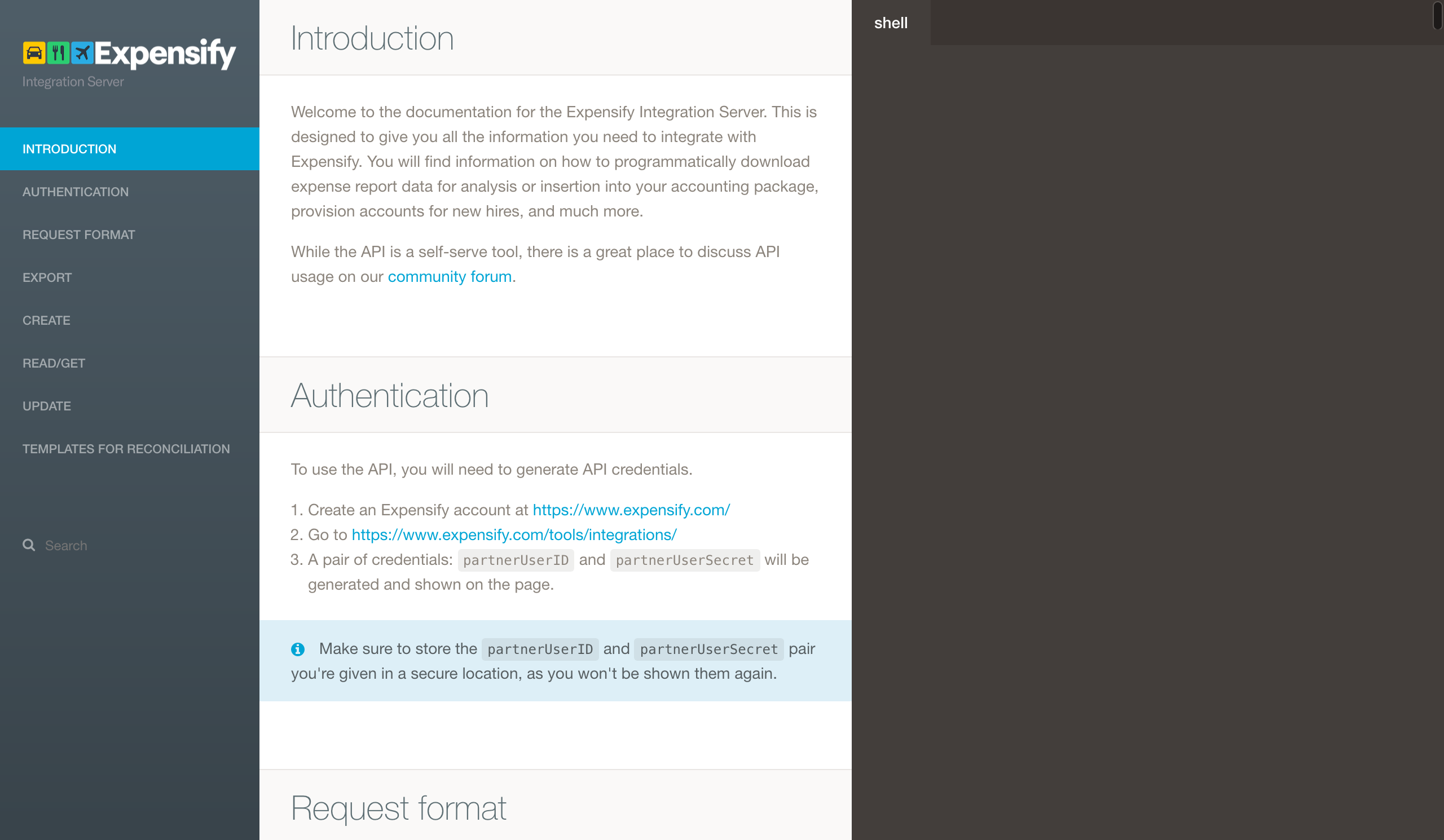Open the Introduction sidebar item
The image size is (1444, 840).
[130, 149]
